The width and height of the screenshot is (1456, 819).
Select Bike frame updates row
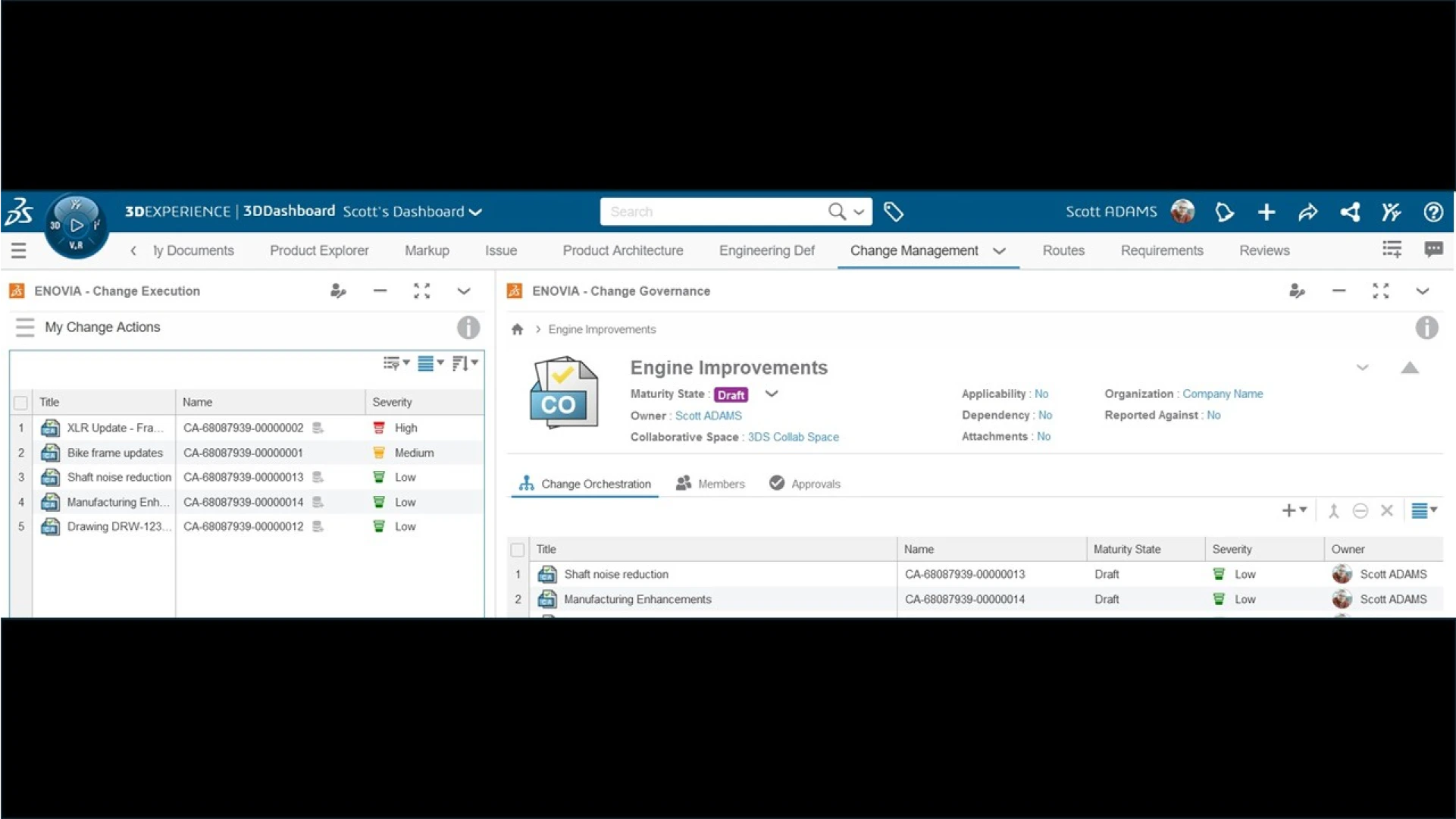(246, 453)
